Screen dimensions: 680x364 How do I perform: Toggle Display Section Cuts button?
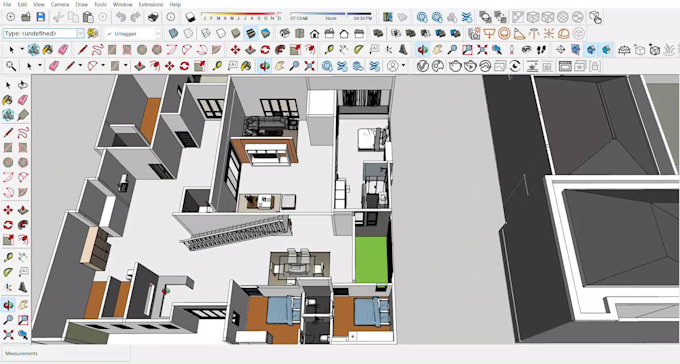tap(591, 50)
